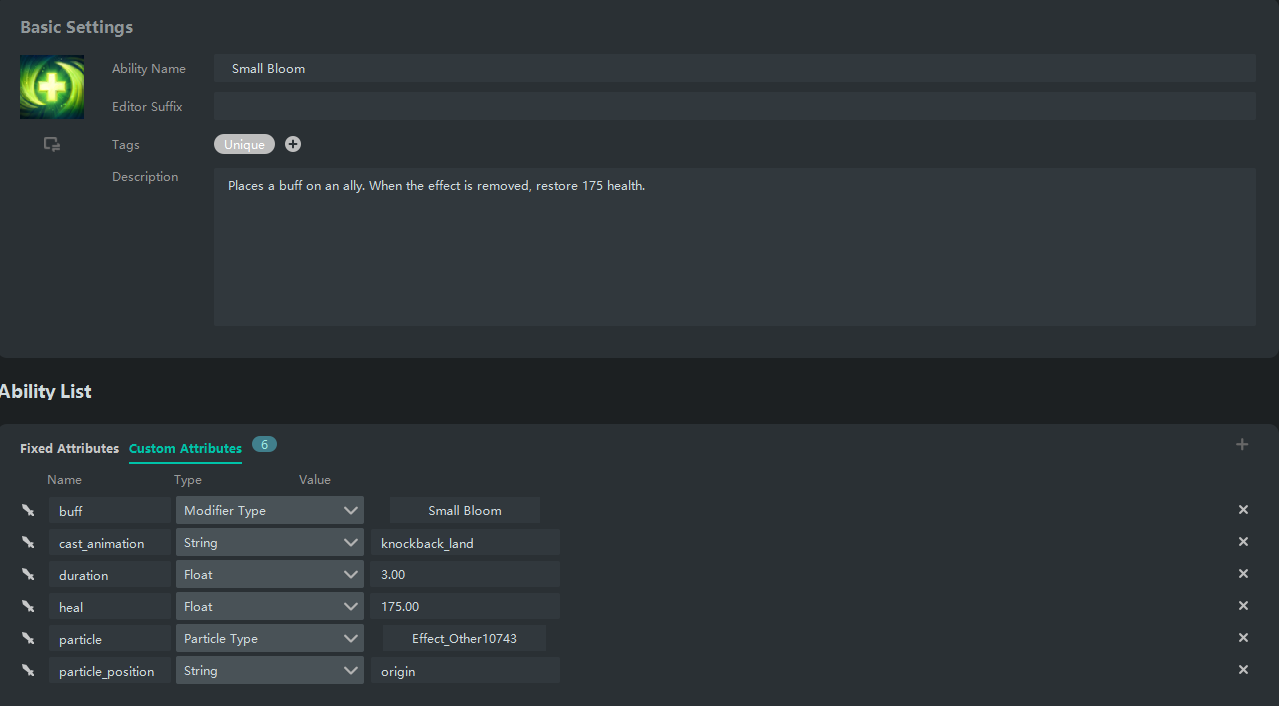The height and width of the screenshot is (706, 1279).
Task: Add a new tag with the plus icon
Action: click(293, 145)
